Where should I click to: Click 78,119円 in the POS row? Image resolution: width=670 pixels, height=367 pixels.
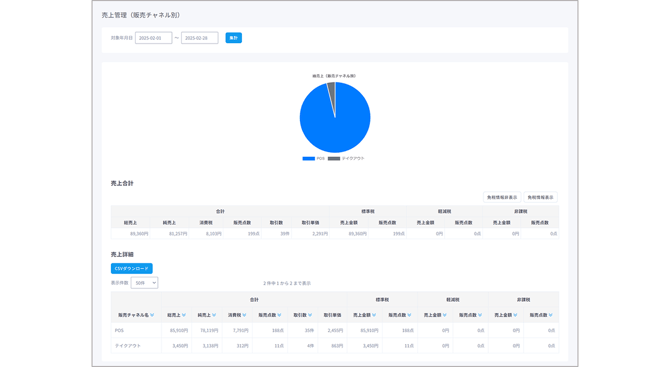(x=209, y=330)
